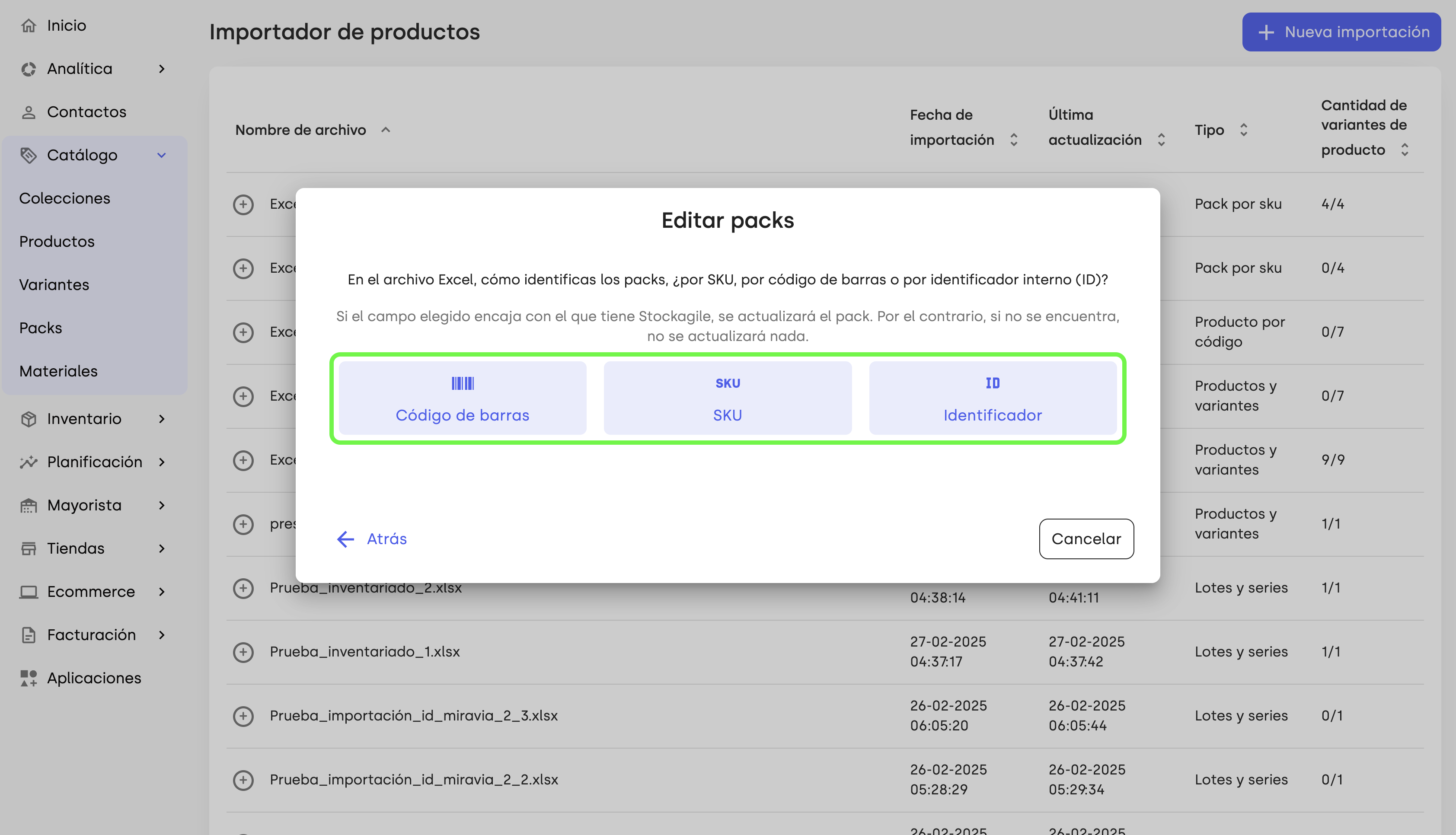Choose SKU identification option

pyautogui.click(x=728, y=398)
